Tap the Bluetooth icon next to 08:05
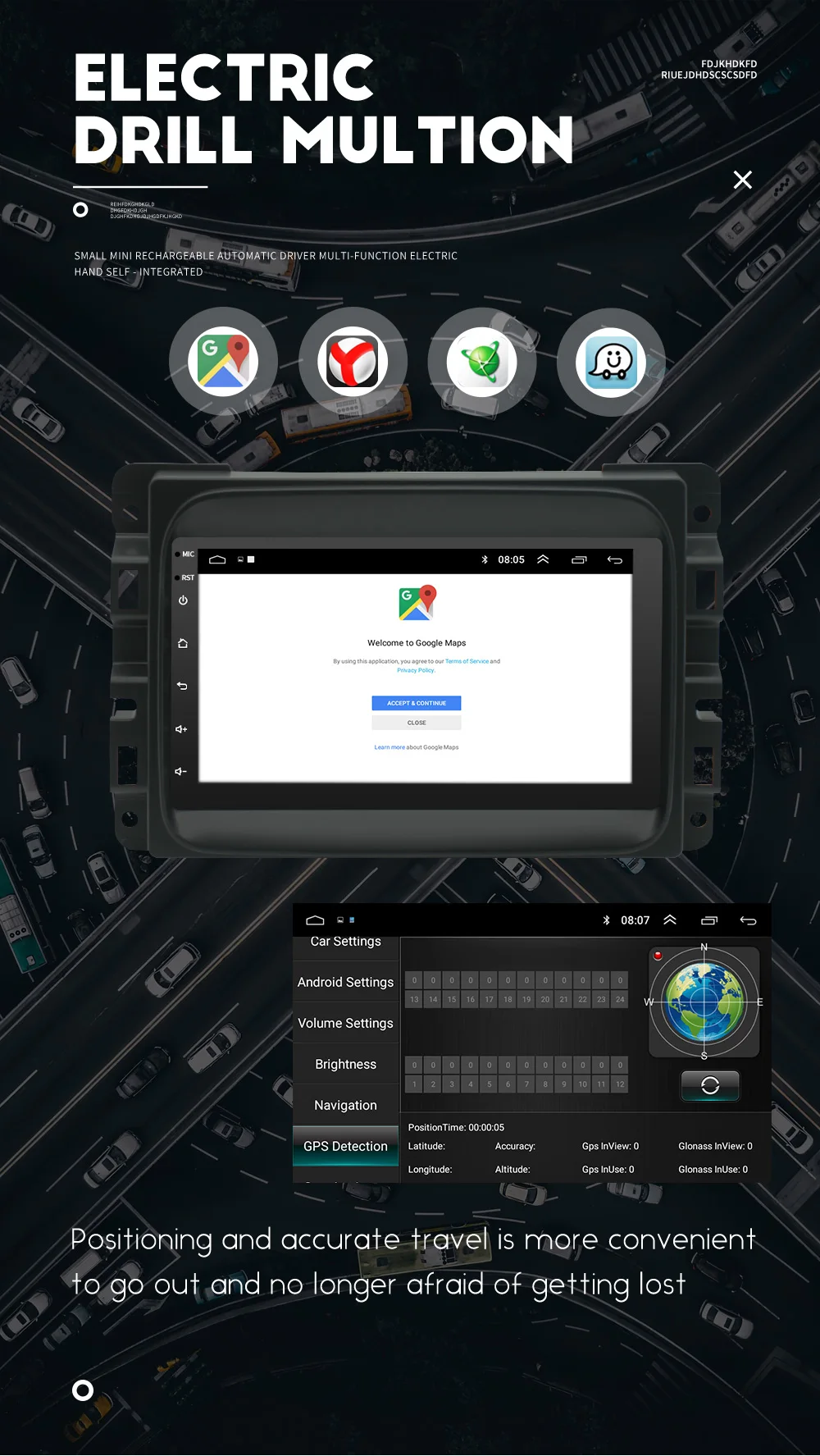This screenshot has width=820, height=1456. click(485, 559)
